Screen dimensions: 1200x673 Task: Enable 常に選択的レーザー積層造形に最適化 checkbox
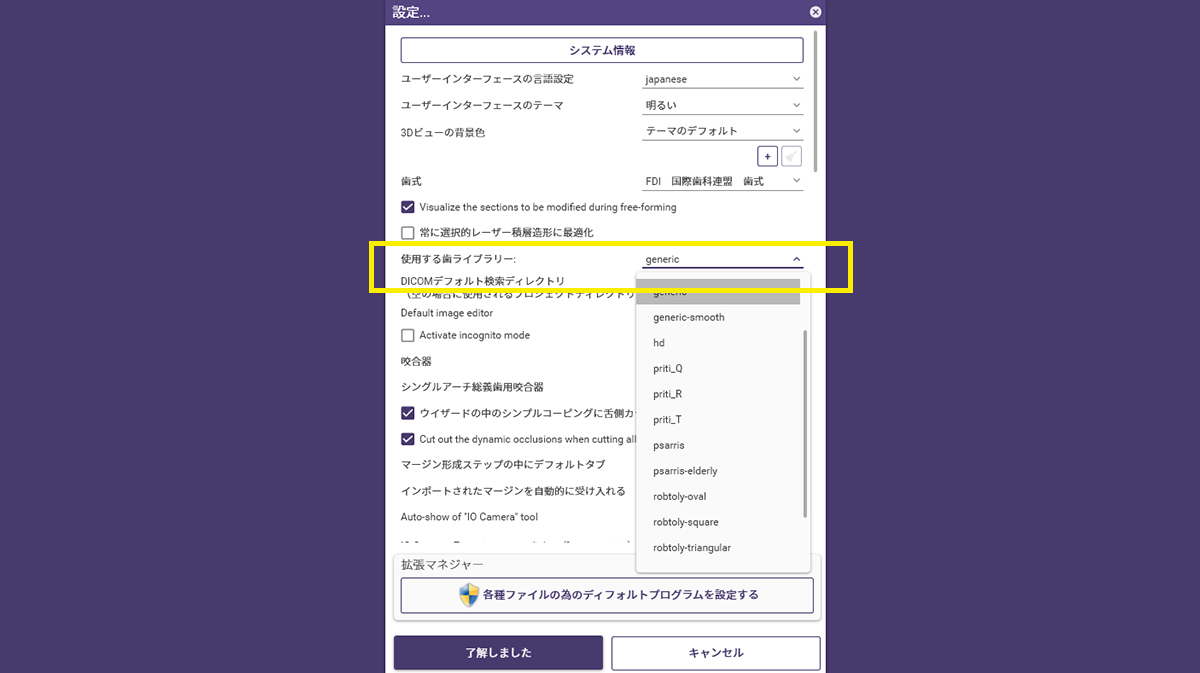(x=408, y=232)
